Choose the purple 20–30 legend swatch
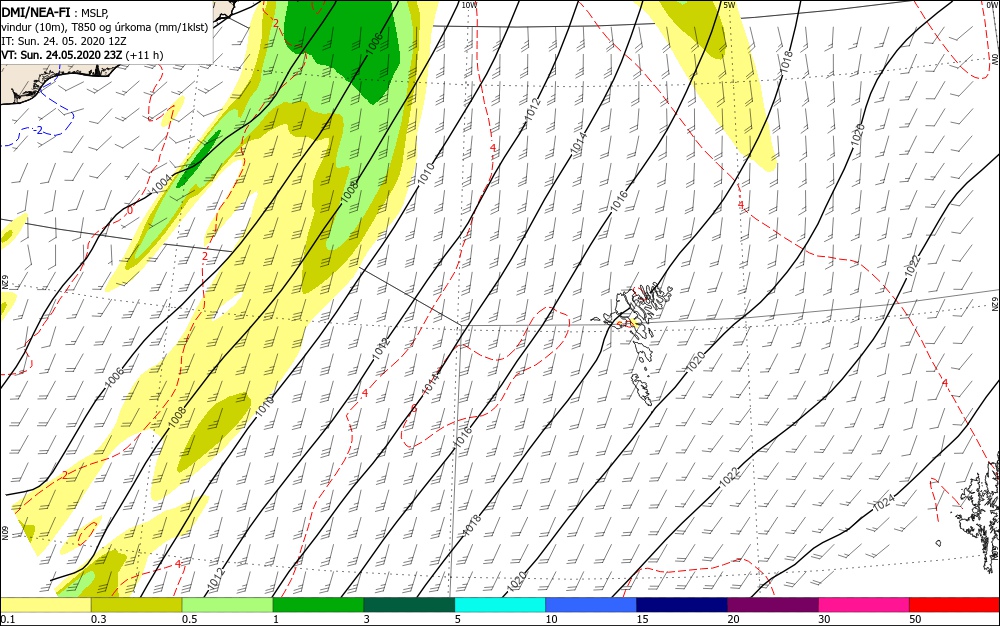The image size is (1000, 626). tap(772, 605)
